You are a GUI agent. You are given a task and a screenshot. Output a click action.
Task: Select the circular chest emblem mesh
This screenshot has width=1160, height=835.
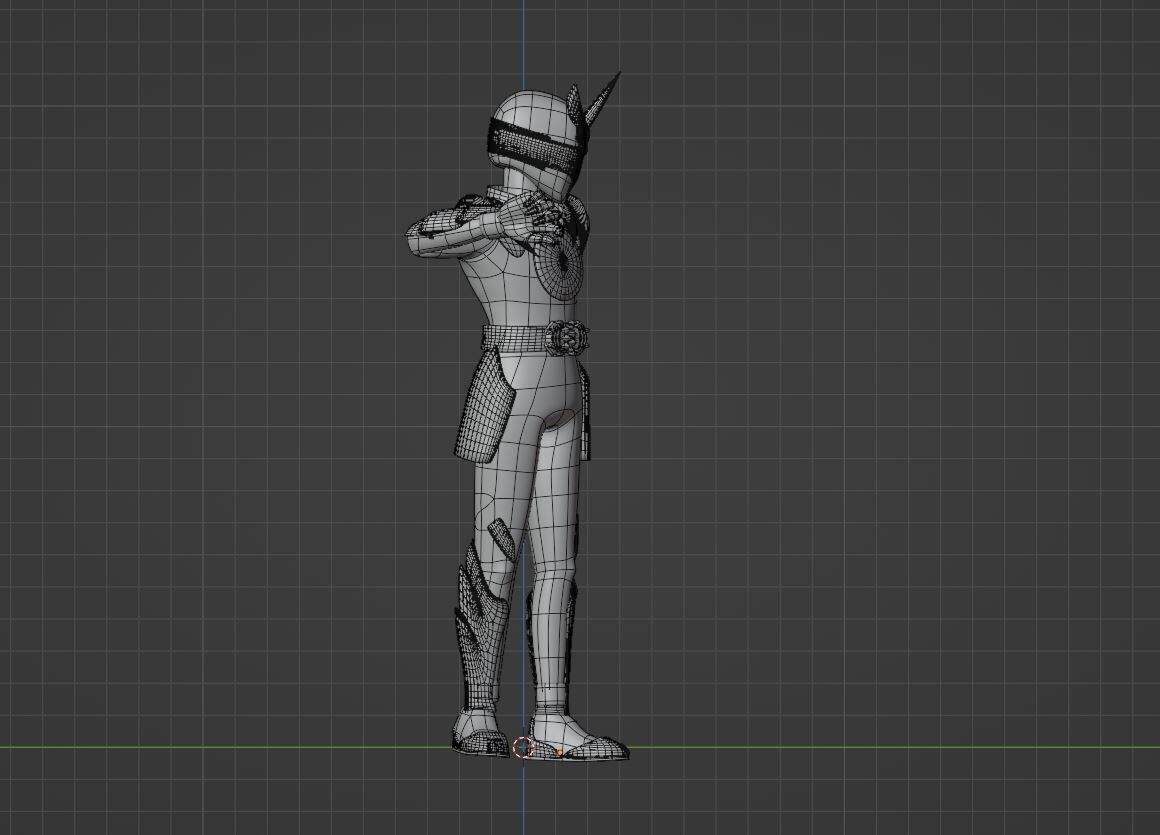click(561, 266)
